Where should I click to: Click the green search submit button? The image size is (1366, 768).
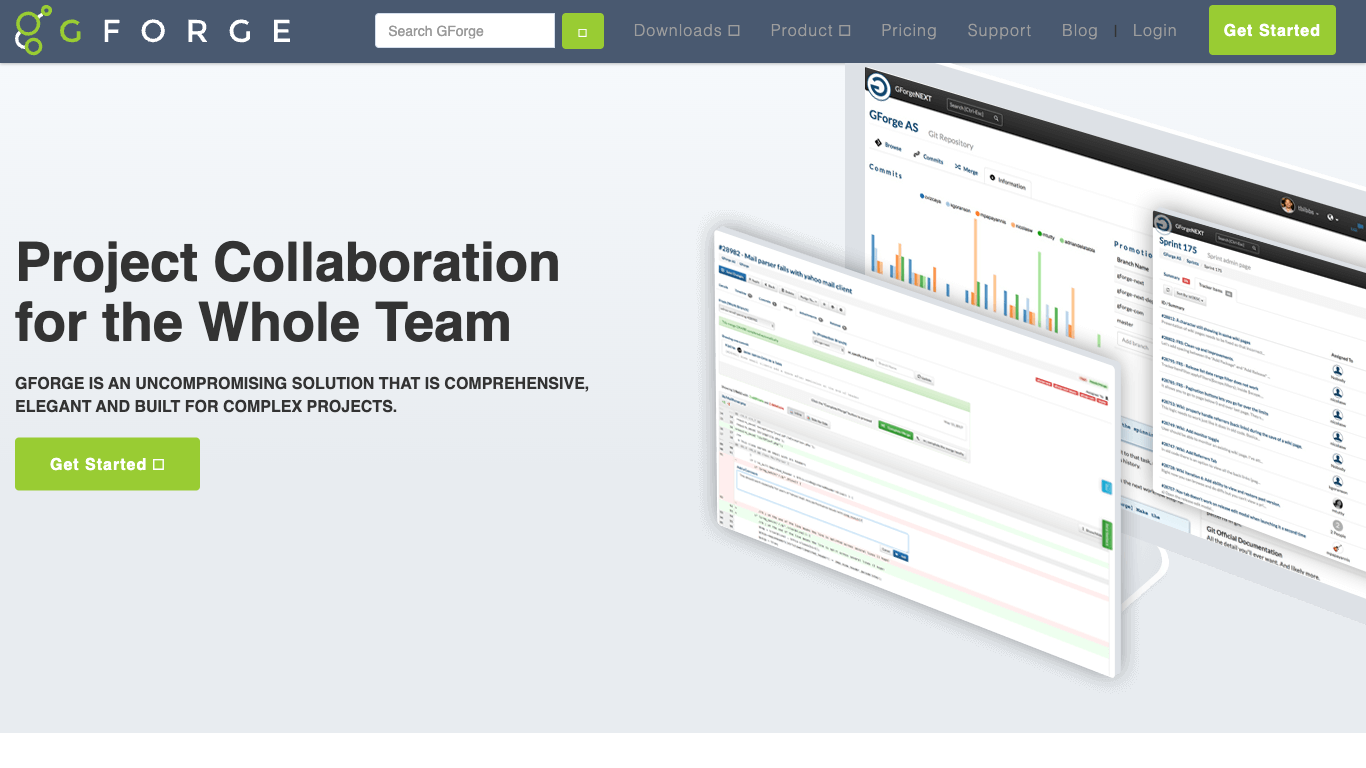click(x=583, y=31)
